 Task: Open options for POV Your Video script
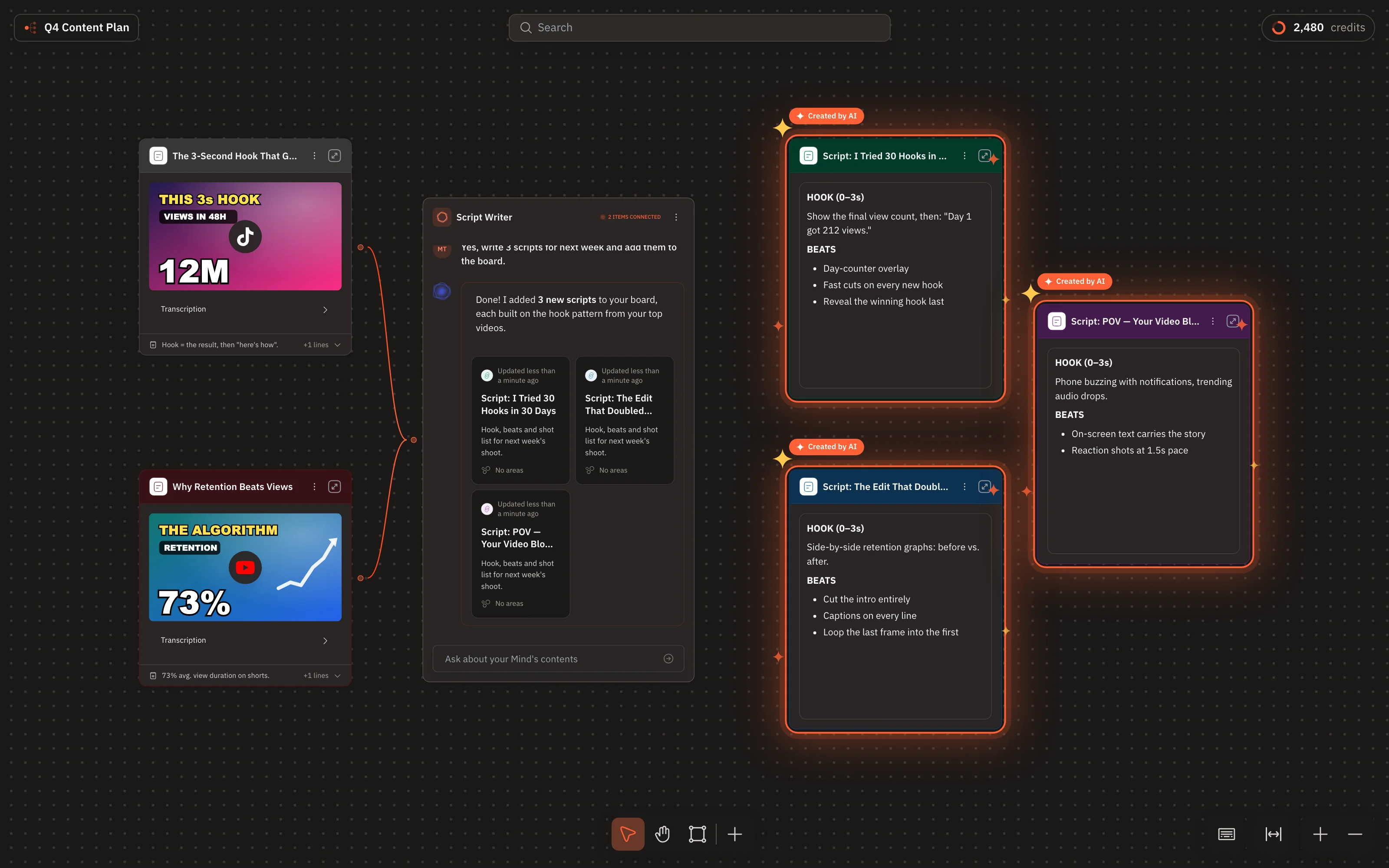pos(1213,321)
